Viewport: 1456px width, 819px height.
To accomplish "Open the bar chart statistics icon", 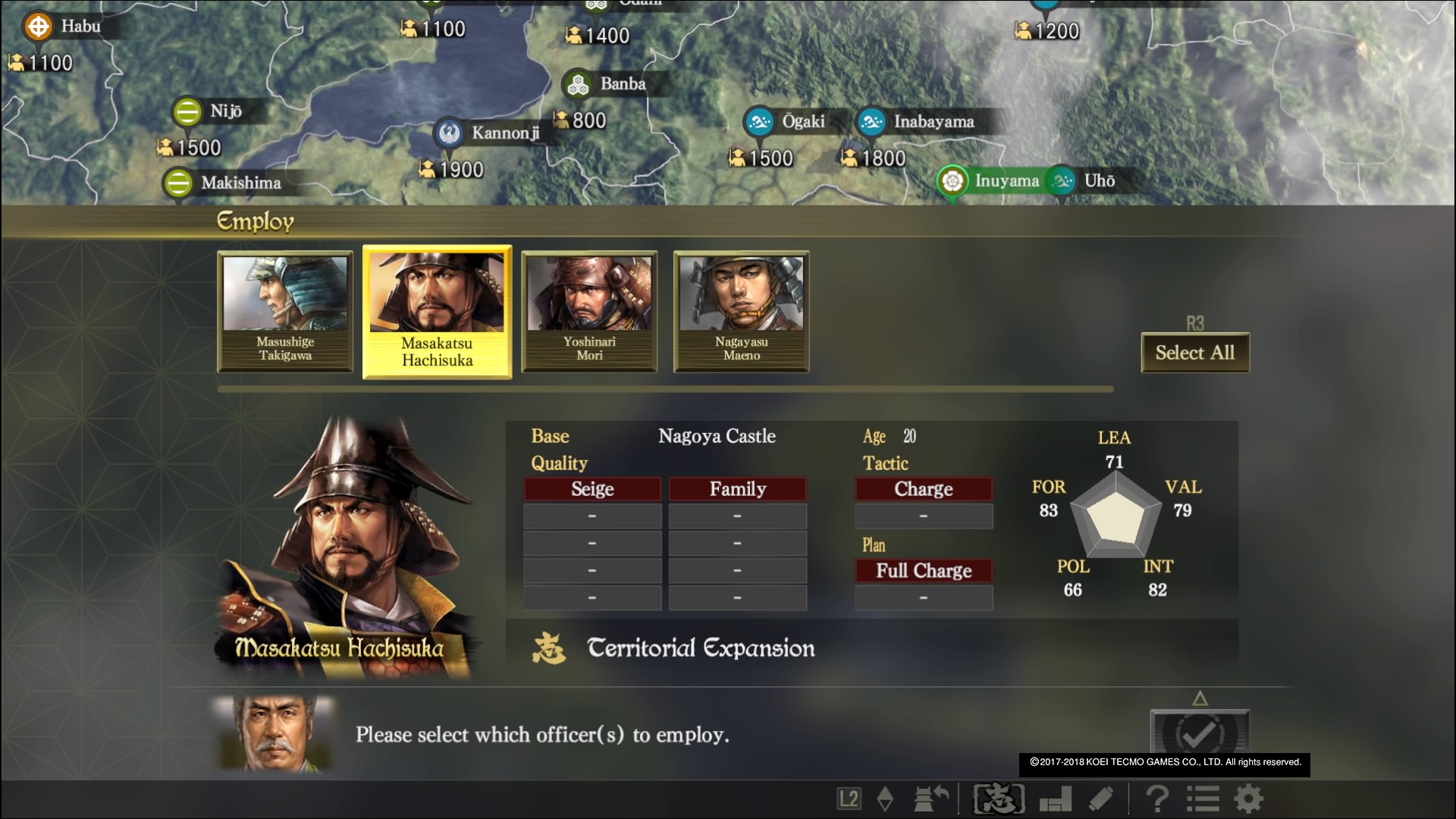I will tap(1055, 799).
